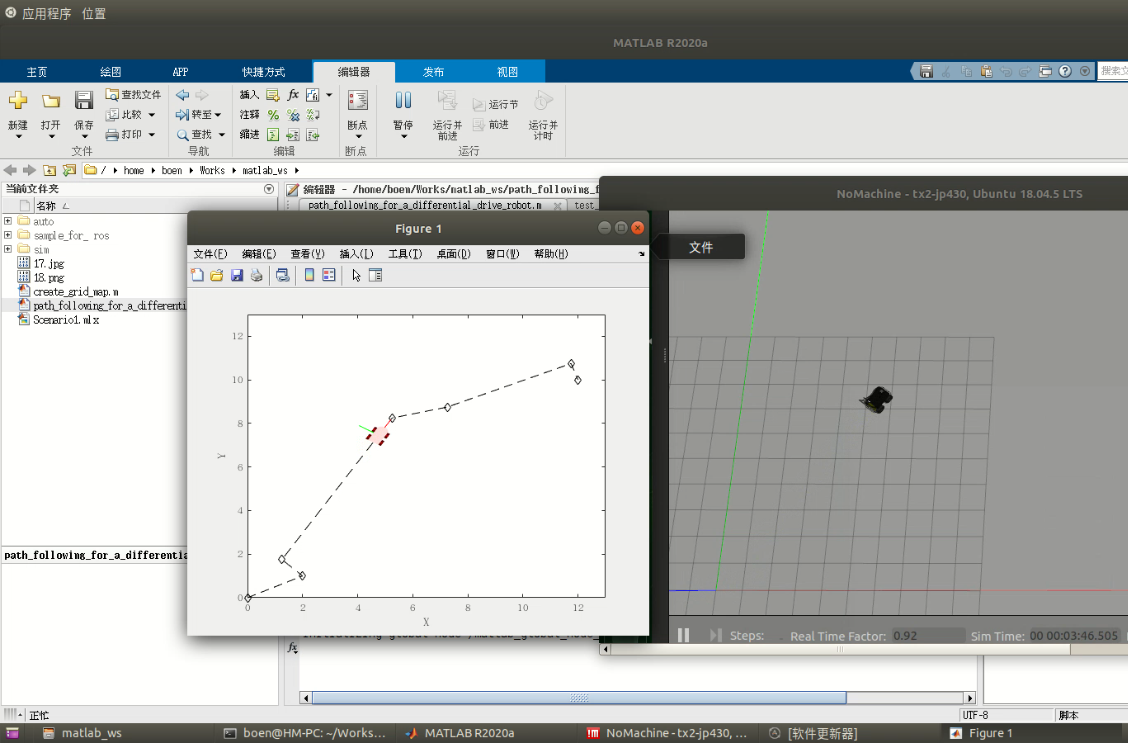Image resolution: width=1128 pixels, height=743 pixels.
Task: Switch to the 视图 (View) ribbon tab
Action: pos(507,72)
